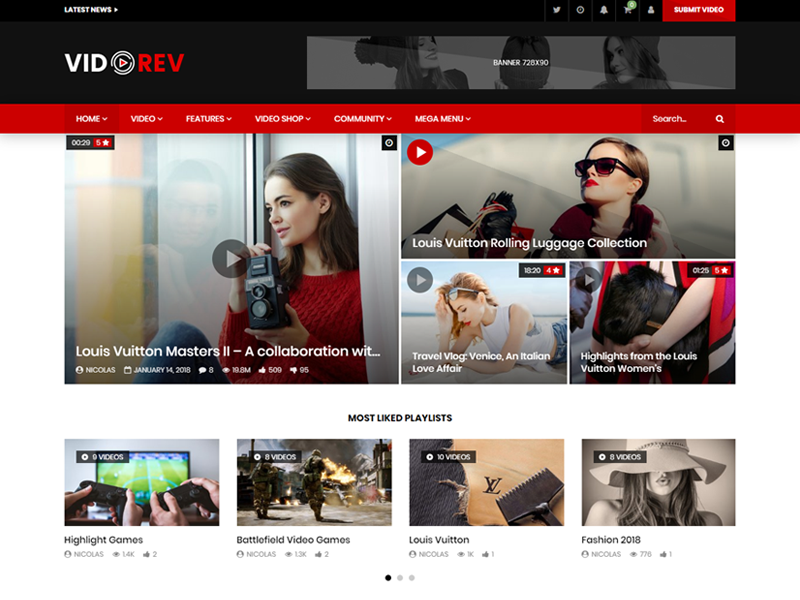Click the Submit Video button

(698, 10)
